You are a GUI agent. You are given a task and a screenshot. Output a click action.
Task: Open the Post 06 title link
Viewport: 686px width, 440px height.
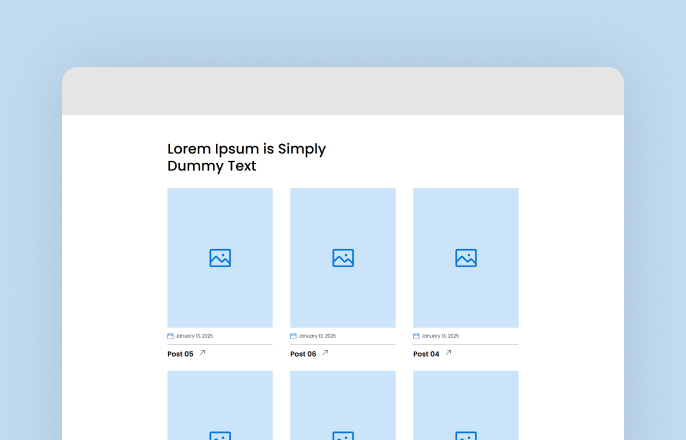(303, 354)
